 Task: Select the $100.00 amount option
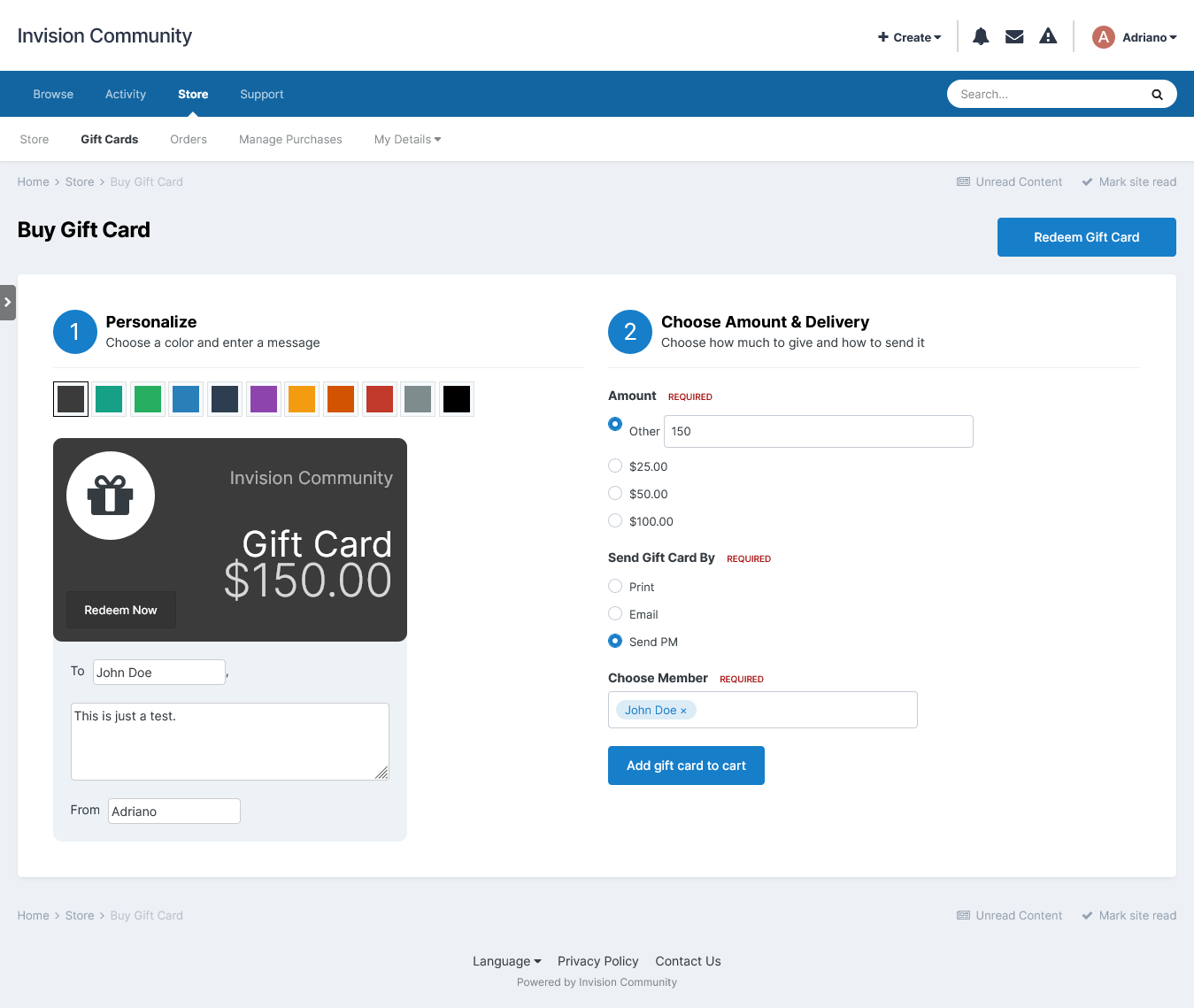coord(615,520)
